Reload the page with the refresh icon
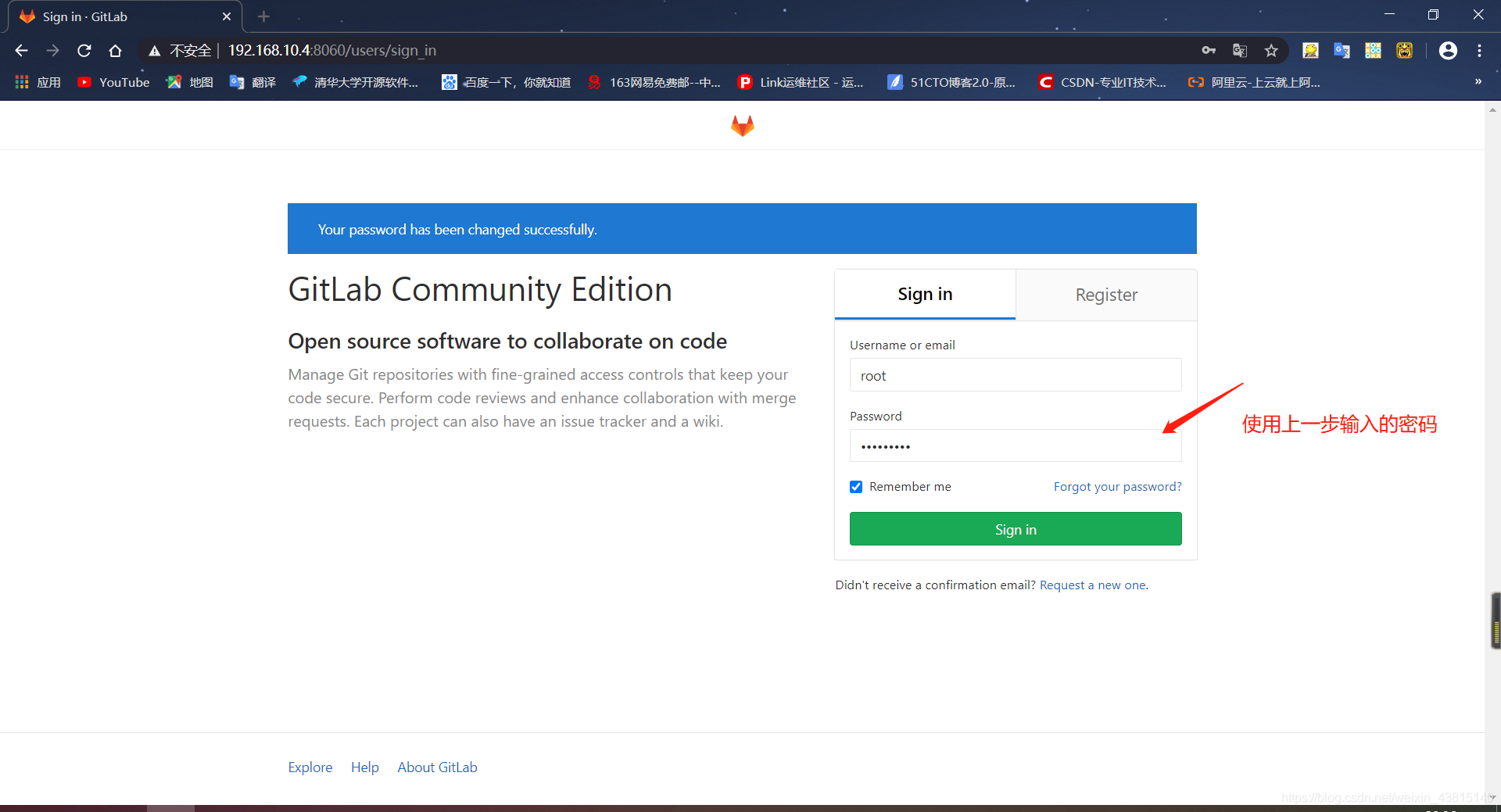1501x812 pixels. 84,51
